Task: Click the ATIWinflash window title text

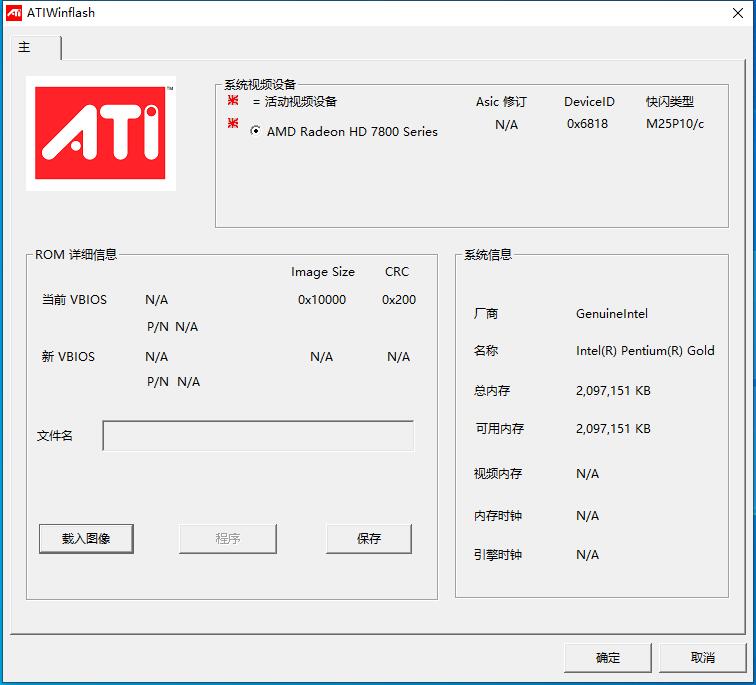Action: [x=61, y=13]
